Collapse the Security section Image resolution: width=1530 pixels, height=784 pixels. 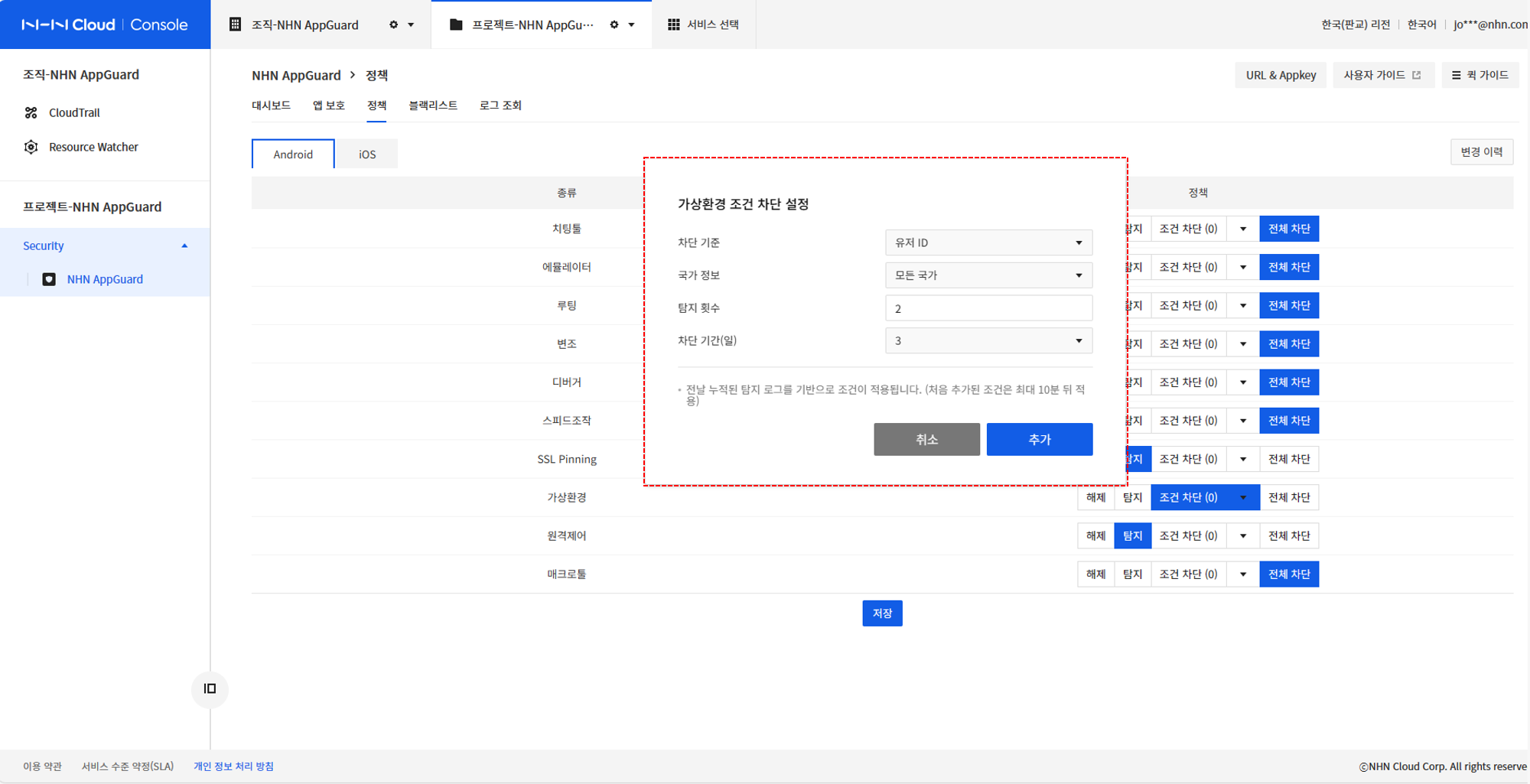pos(184,246)
